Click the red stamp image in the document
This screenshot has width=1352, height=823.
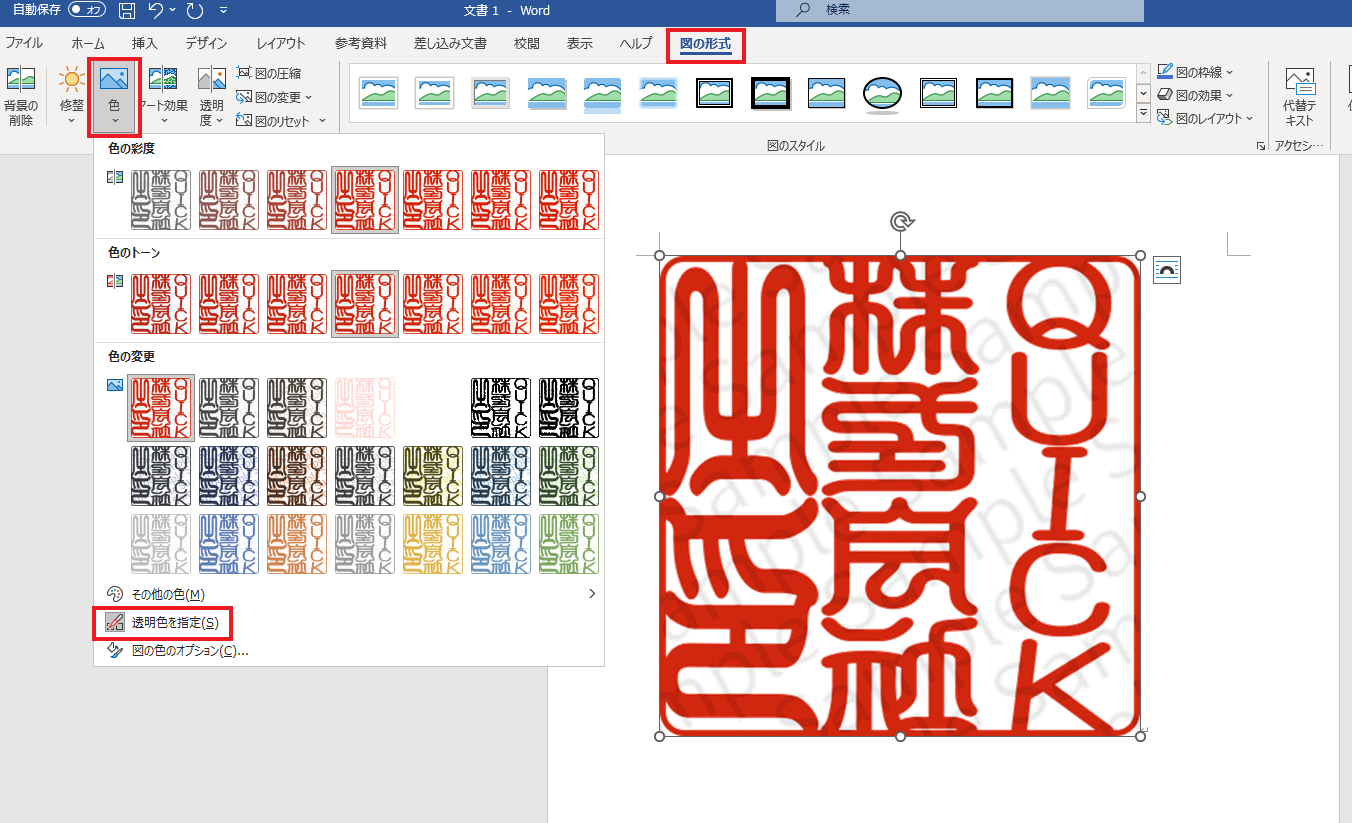click(x=900, y=496)
